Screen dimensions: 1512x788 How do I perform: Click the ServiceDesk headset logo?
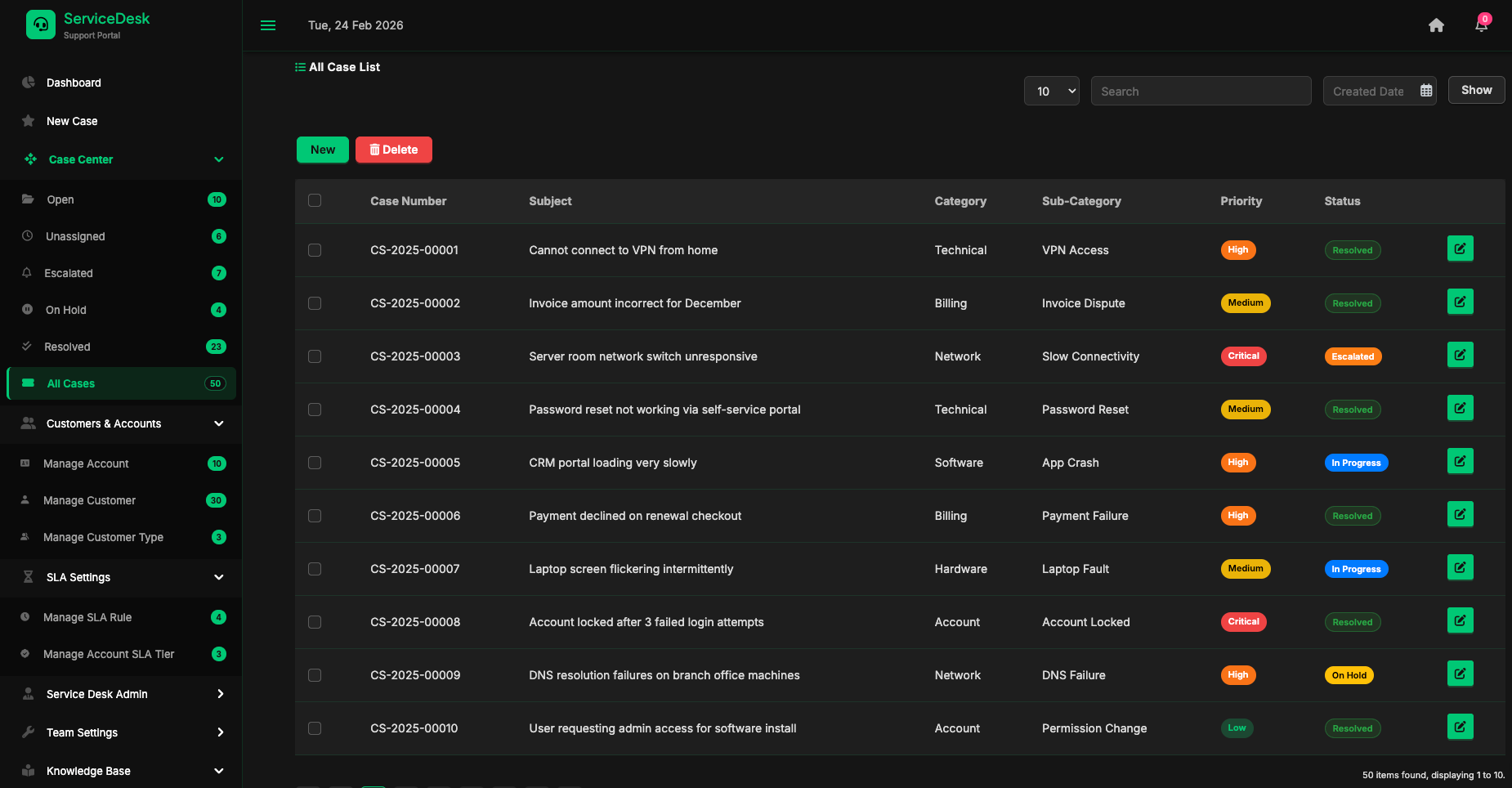coord(41,25)
